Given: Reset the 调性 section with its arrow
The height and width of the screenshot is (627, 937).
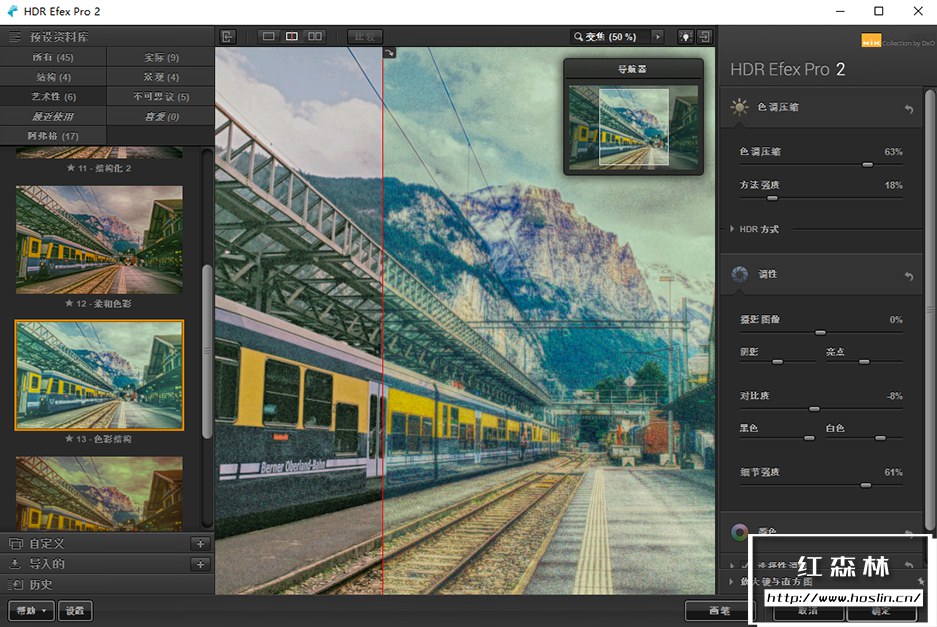Looking at the screenshot, I should click(x=909, y=276).
